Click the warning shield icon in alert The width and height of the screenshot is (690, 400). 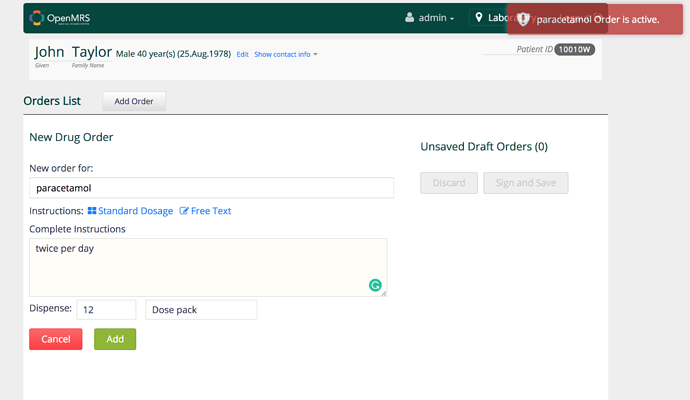523,19
